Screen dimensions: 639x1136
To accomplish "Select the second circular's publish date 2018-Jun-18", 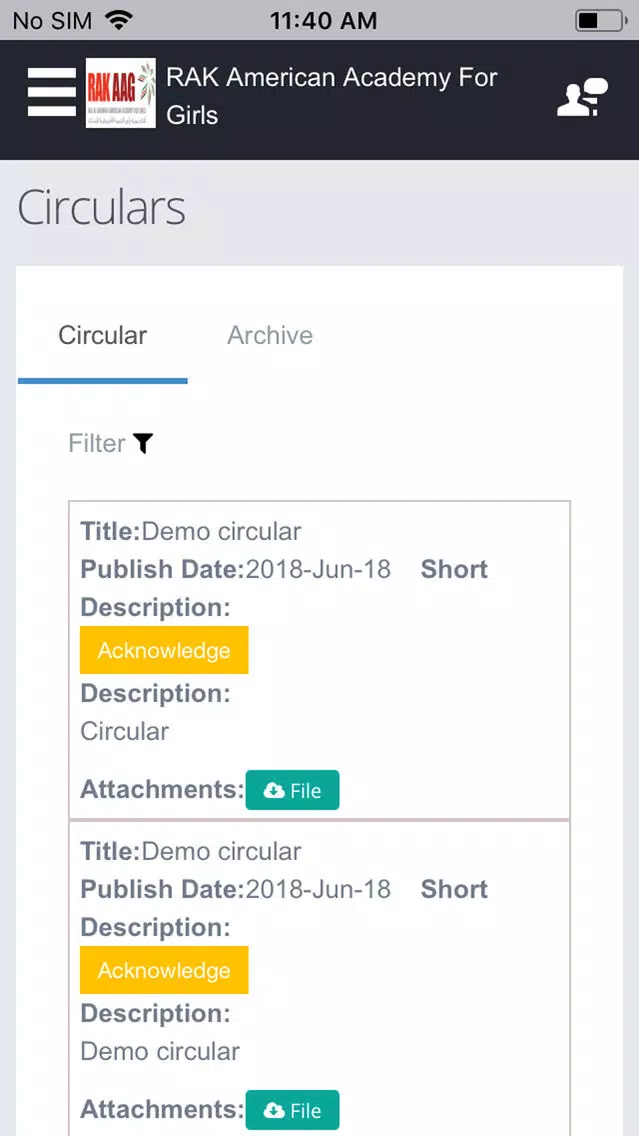I will coord(318,890).
